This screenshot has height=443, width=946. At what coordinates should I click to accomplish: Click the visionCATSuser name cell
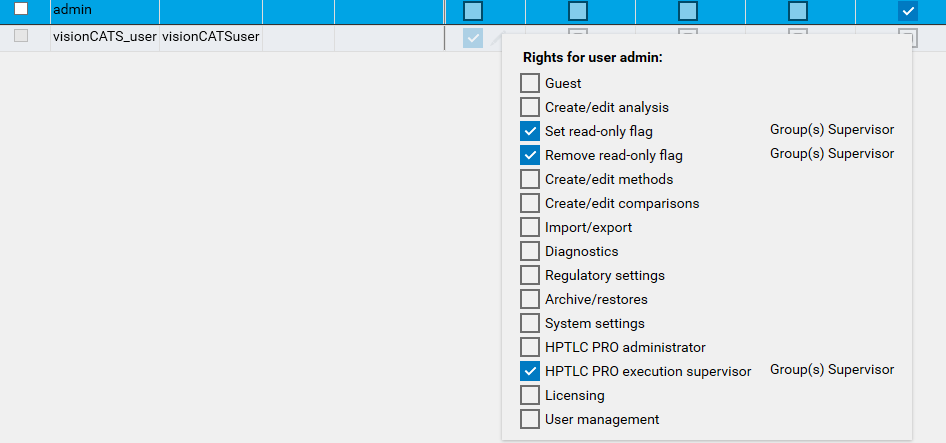(x=210, y=36)
